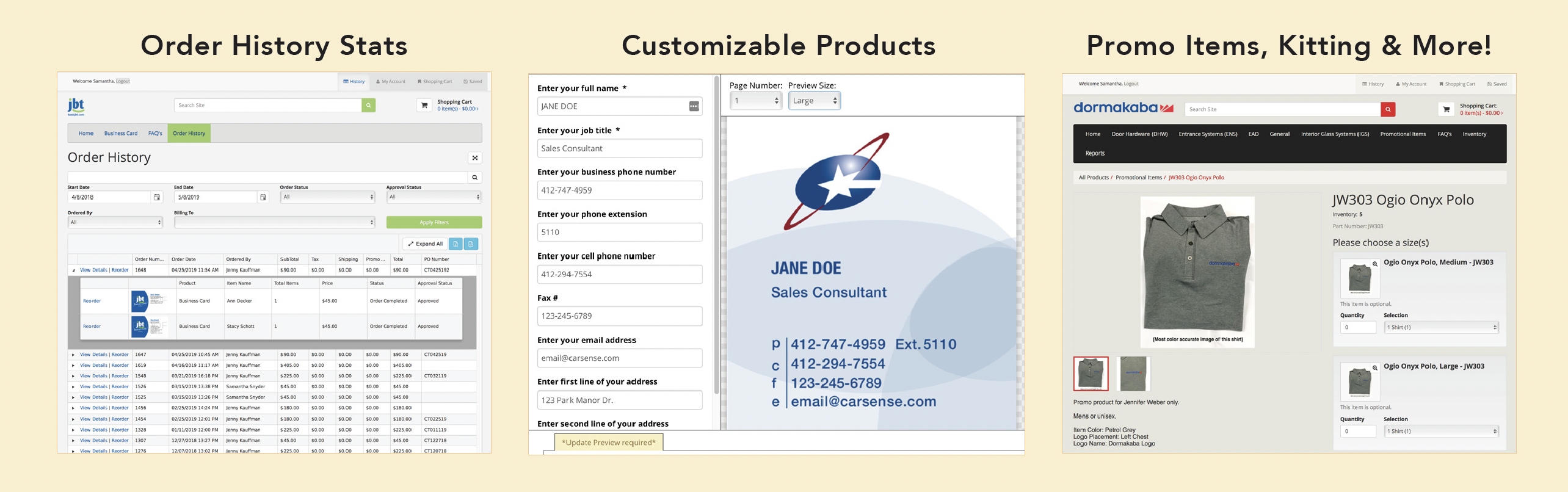Open Door Hardware (DHW) nav item
This screenshot has height=492, width=1568.
(x=1139, y=134)
